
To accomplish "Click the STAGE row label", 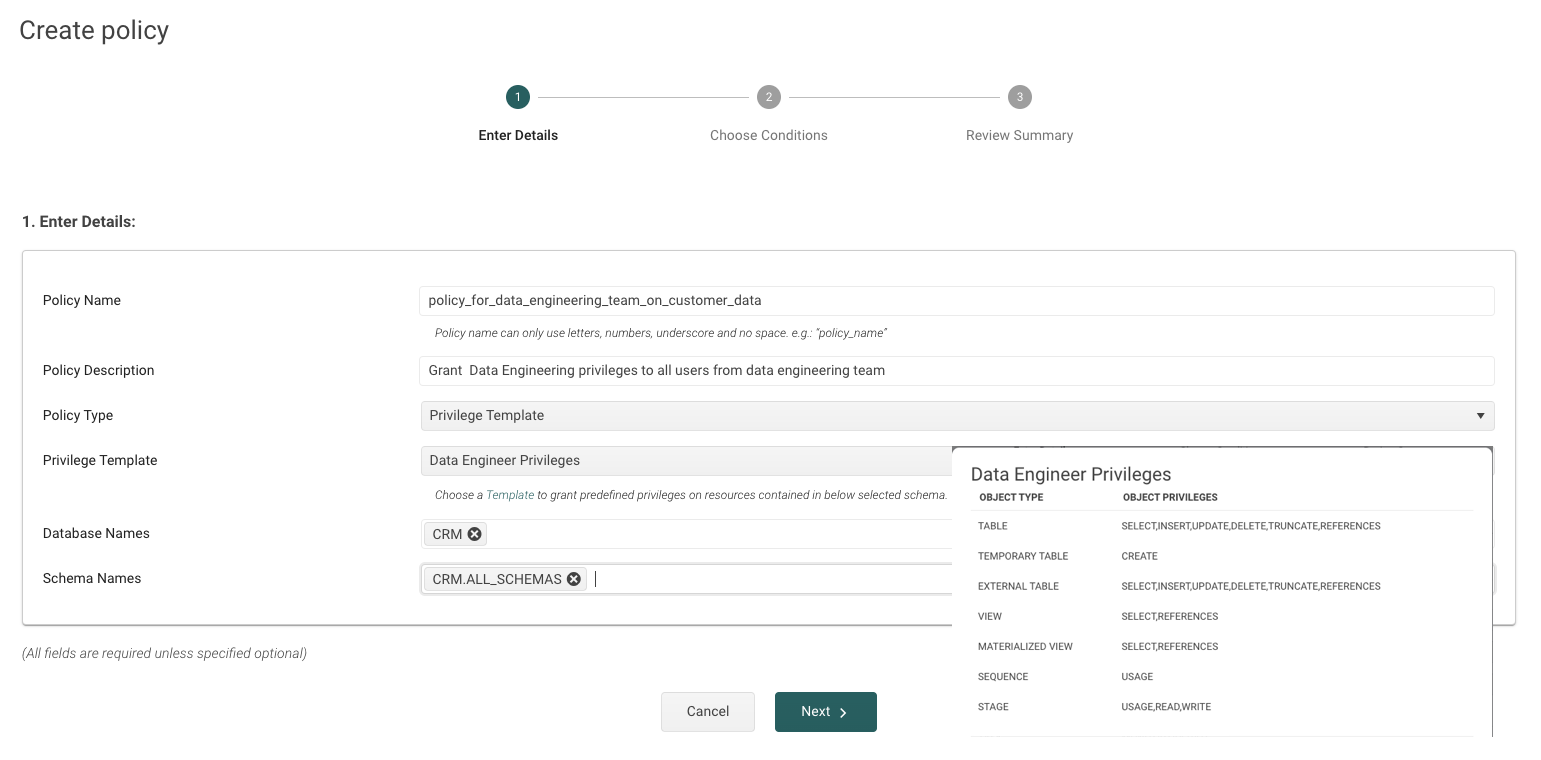I will click(x=993, y=706).
